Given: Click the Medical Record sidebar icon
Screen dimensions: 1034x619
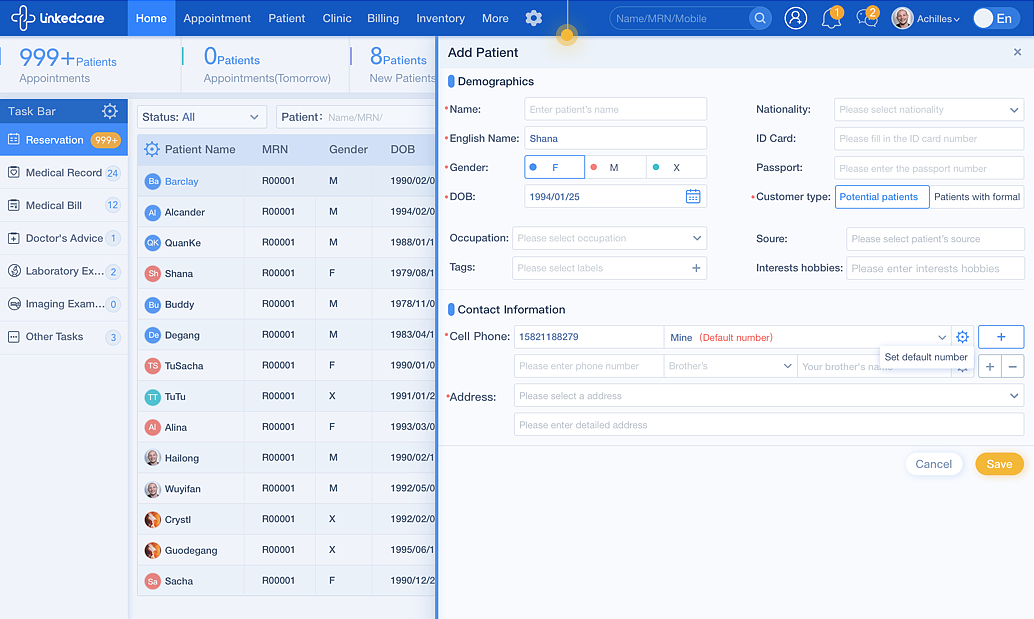Looking at the screenshot, I should 13,172.
